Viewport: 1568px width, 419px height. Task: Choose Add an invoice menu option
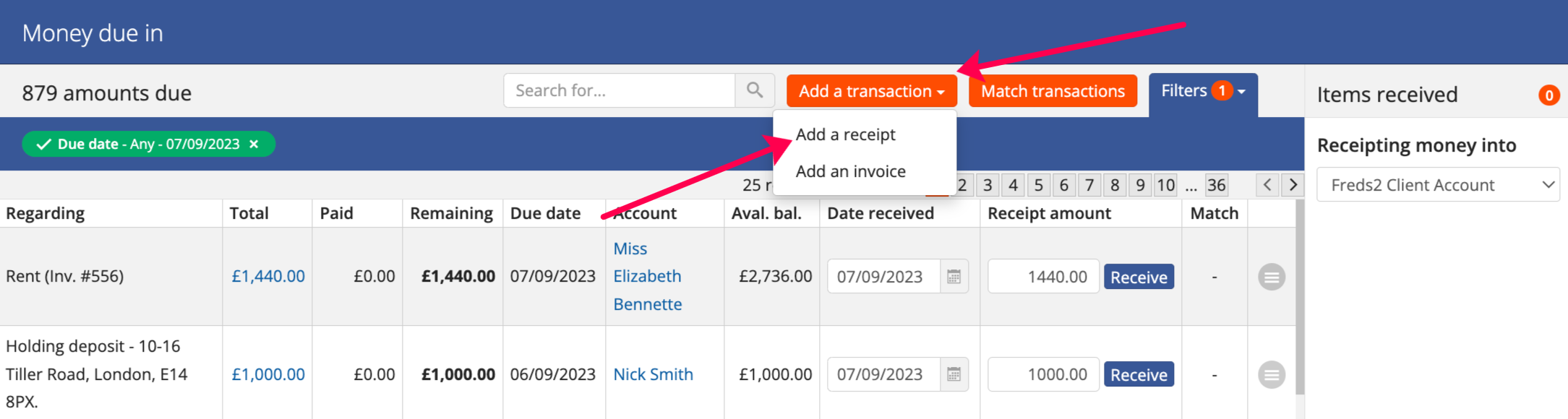(850, 171)
